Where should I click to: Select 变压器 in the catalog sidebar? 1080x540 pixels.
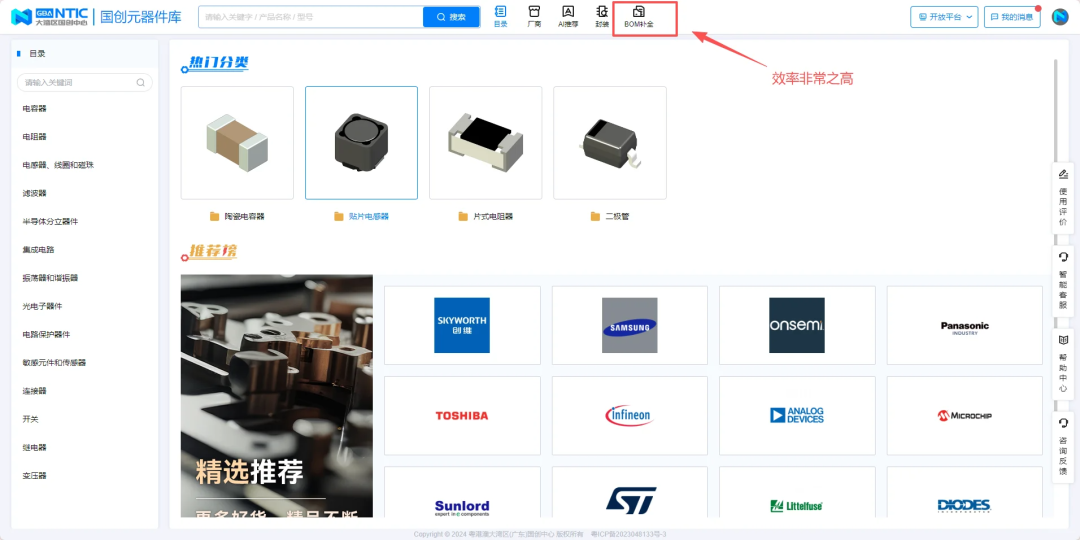pyautogui.click(x=34, y=475)
